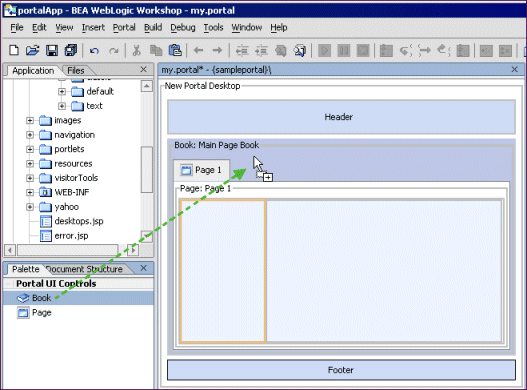The width and height of the screenshot is (527, 390).
Task: Click the Footer region of desktop
Action: click(x=341, y=370)
